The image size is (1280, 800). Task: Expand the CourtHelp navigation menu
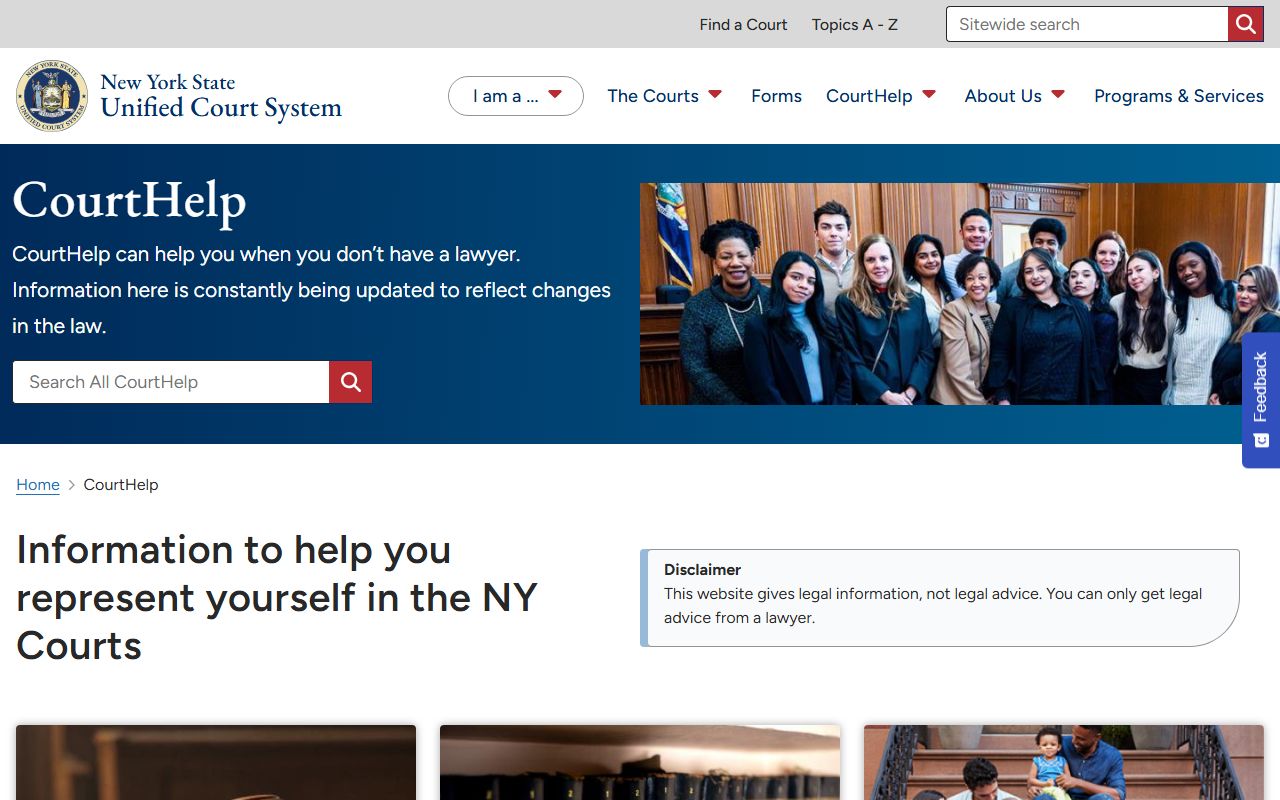pyautogui.click(x=881, y=96)
